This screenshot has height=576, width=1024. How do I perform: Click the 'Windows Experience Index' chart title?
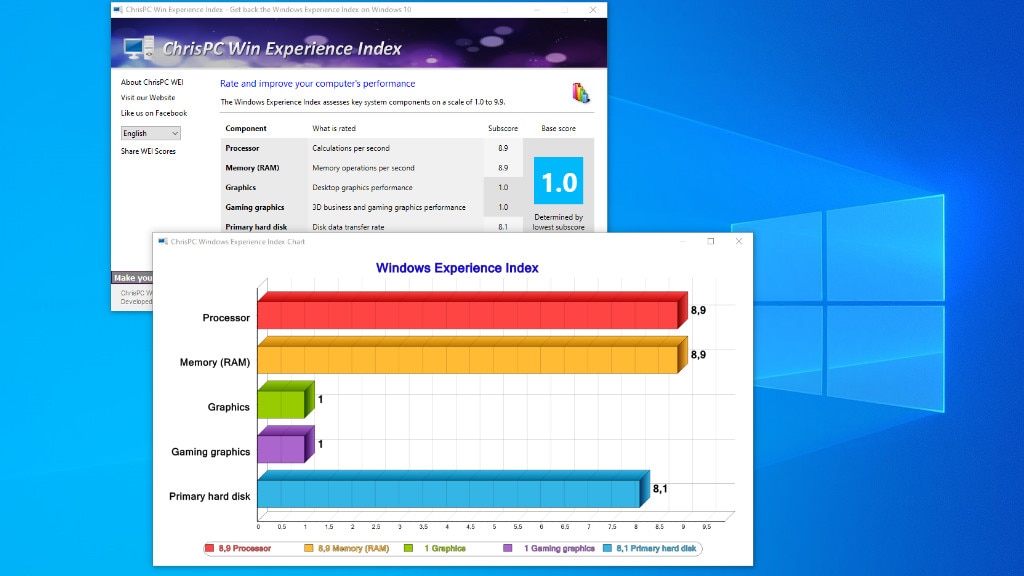pos(457,268)
